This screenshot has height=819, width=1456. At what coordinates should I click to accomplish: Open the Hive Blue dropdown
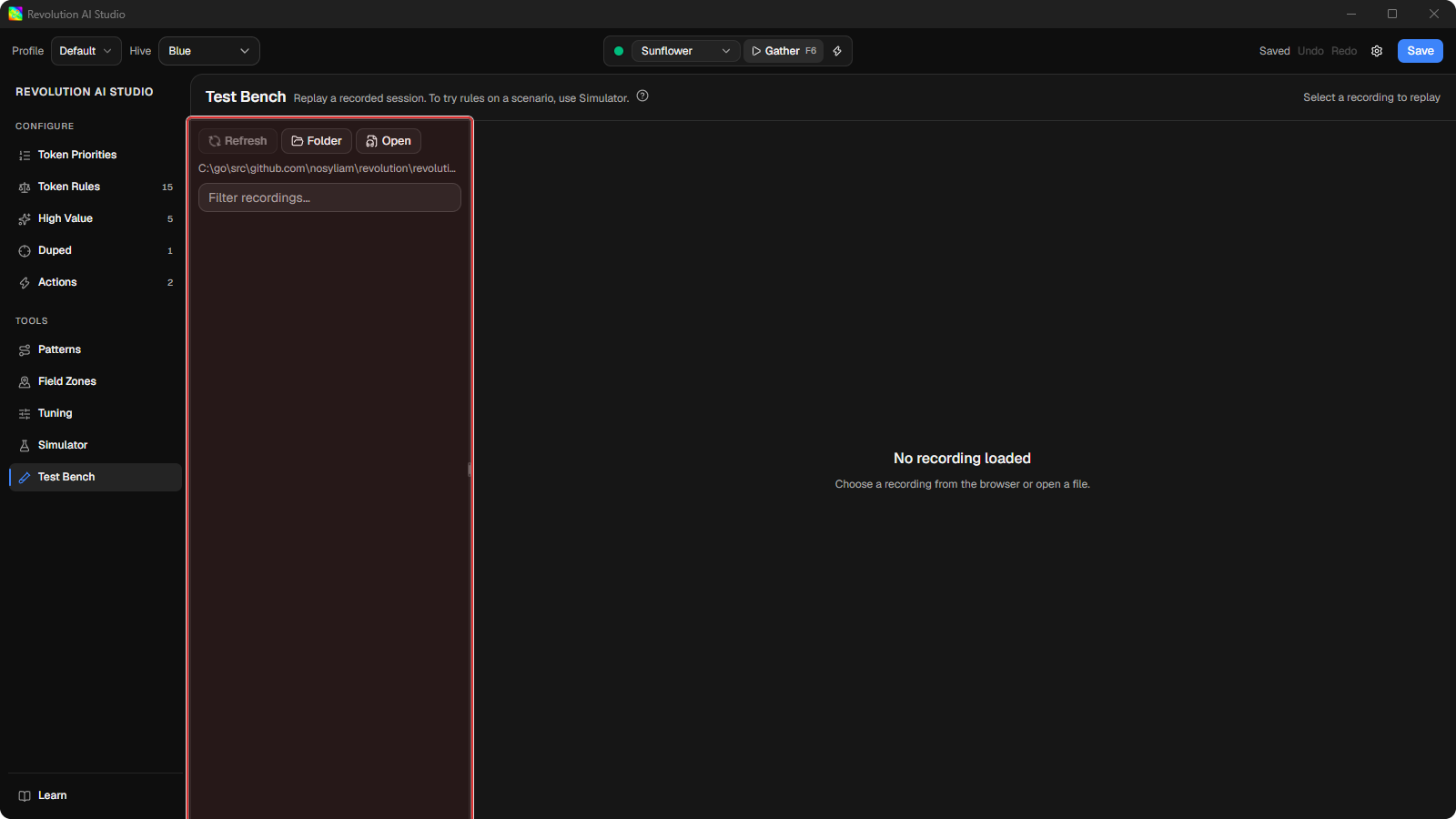tap(209, 51)
